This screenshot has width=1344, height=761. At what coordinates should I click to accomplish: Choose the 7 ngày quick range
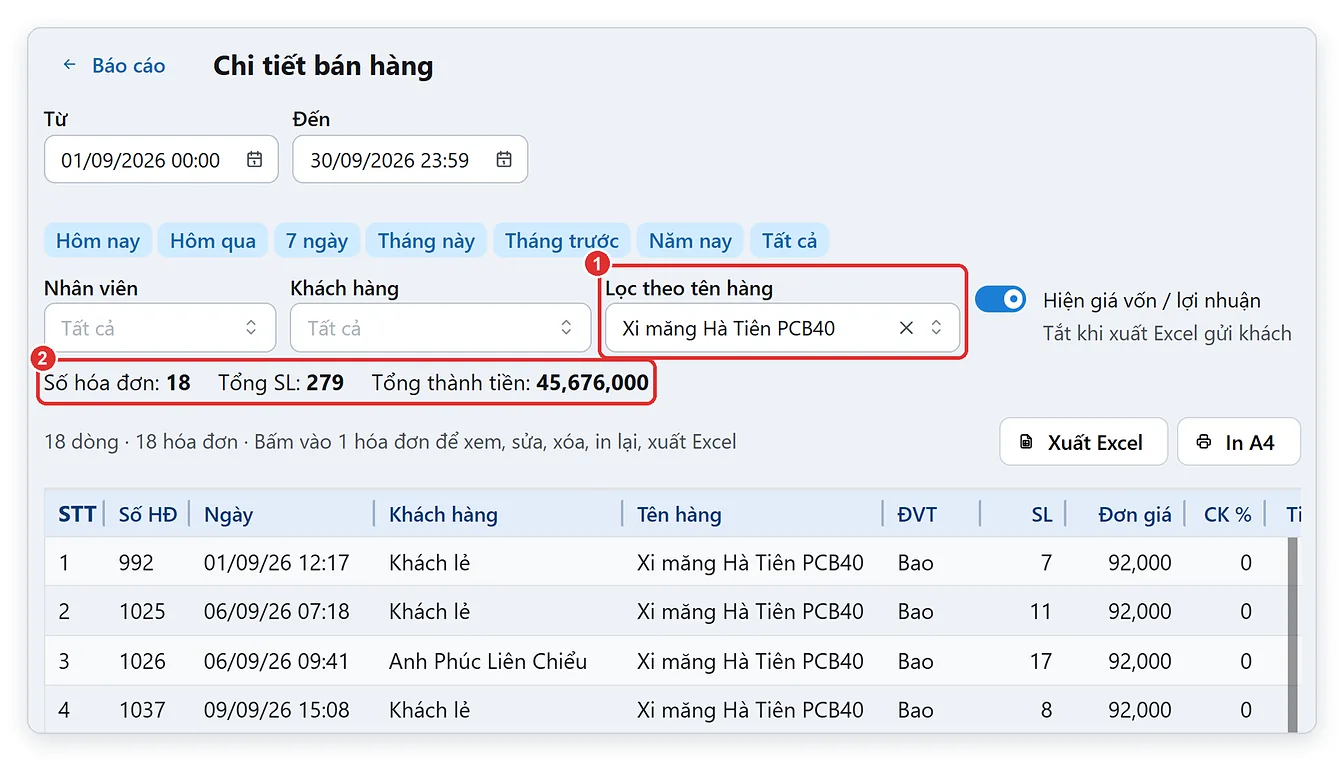tap(317, 241)
